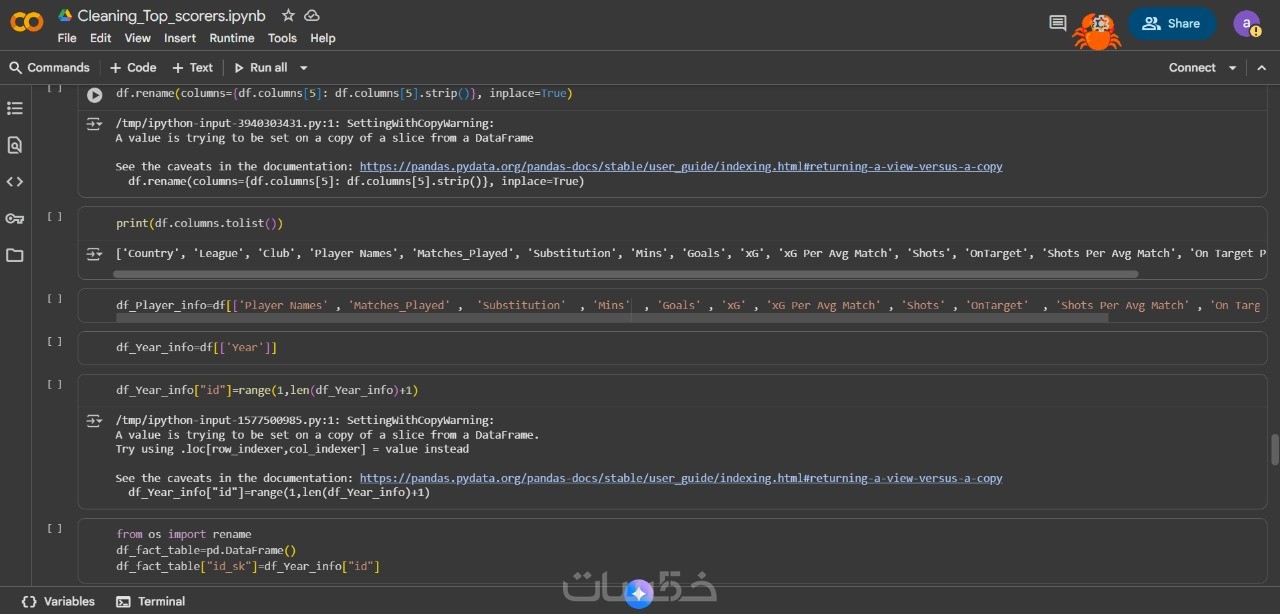Expand the Connect options dropdown arrow
This screenshot has width=1280, height=614.
point(1232,68)
